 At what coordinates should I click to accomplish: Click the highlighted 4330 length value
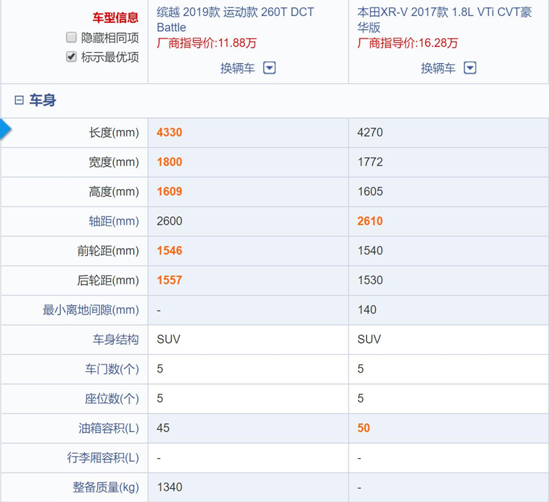click(169, 132)
